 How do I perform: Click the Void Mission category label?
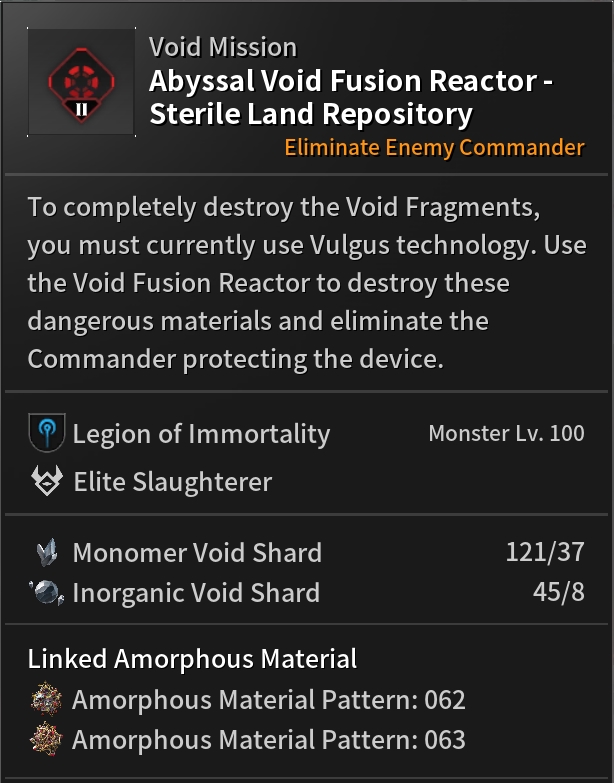coord(222,47)
